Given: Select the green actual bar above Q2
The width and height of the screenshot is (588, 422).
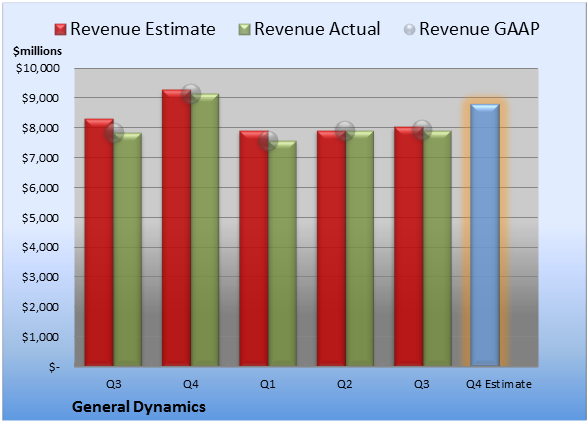Looking at the screenshot, I should 360,248.
